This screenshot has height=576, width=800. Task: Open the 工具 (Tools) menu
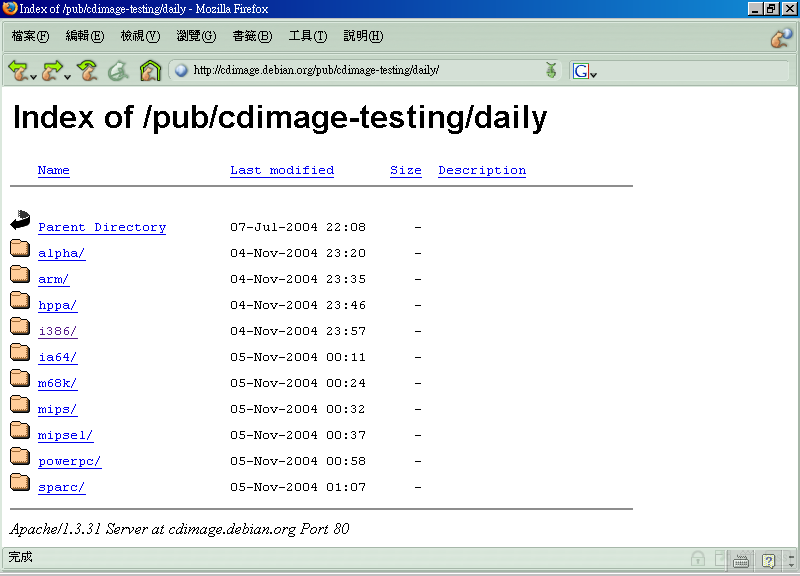tap(307, 37)
